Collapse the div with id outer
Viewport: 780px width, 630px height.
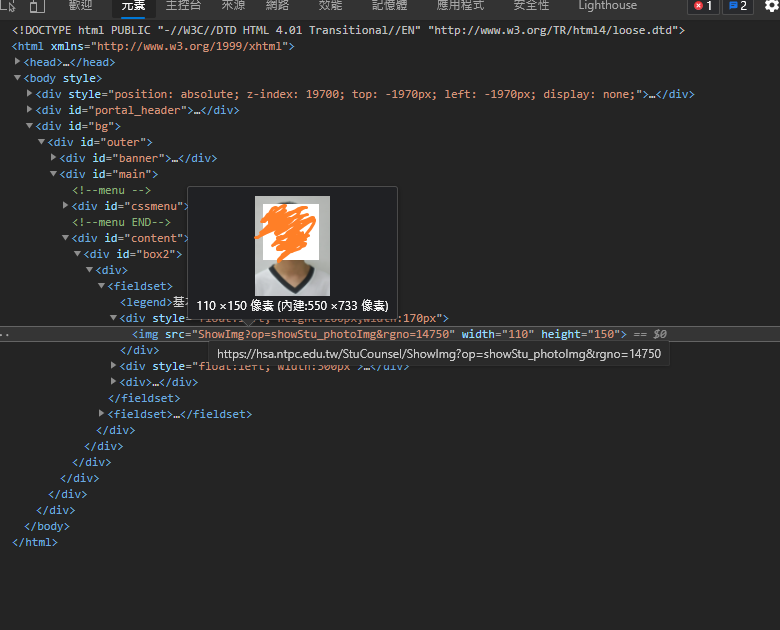pos(41,141)
